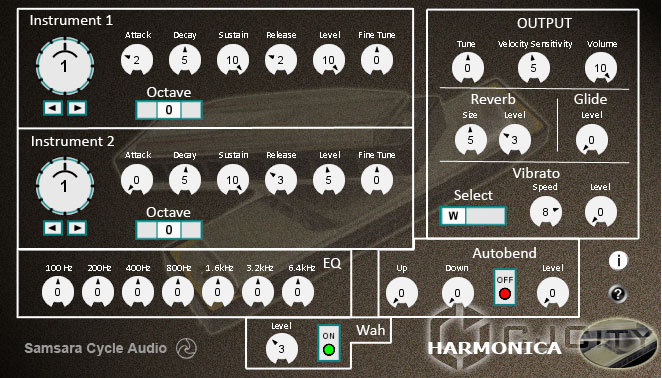The image size is (662, 378).
Task: Click Instrument 1 Release knob
Action: click(x=281, y=60)
